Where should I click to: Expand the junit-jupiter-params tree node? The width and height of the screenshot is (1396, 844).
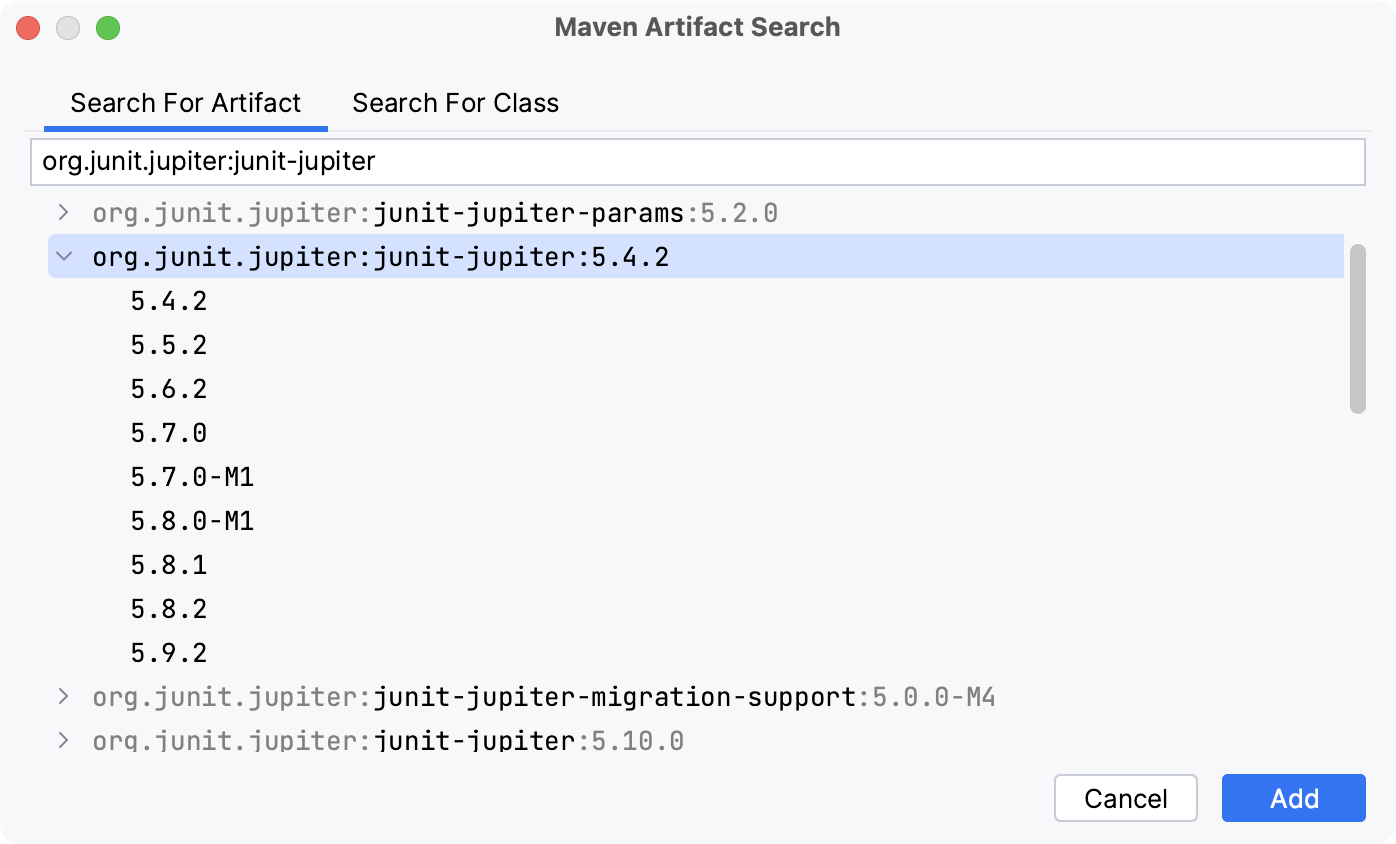coord(63,212)
